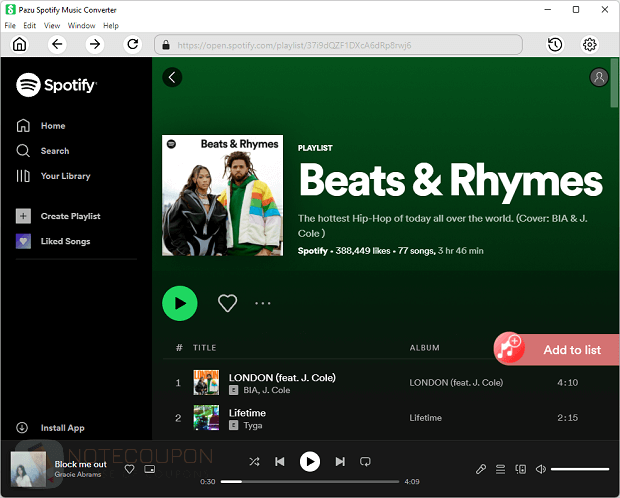Click the TITLE column header
The height and width of the screenshot is (498, 620).
[x=204, y=348]
